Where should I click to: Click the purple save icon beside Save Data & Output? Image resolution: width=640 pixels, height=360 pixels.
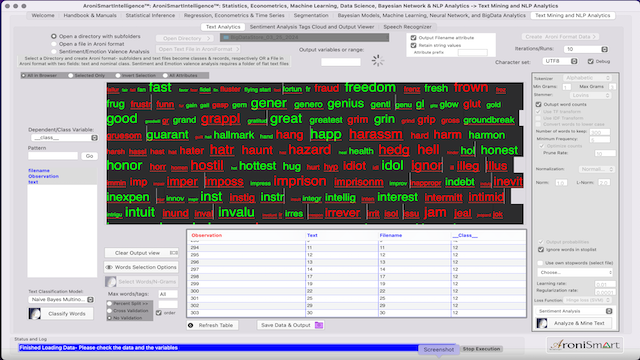point(319,325)
